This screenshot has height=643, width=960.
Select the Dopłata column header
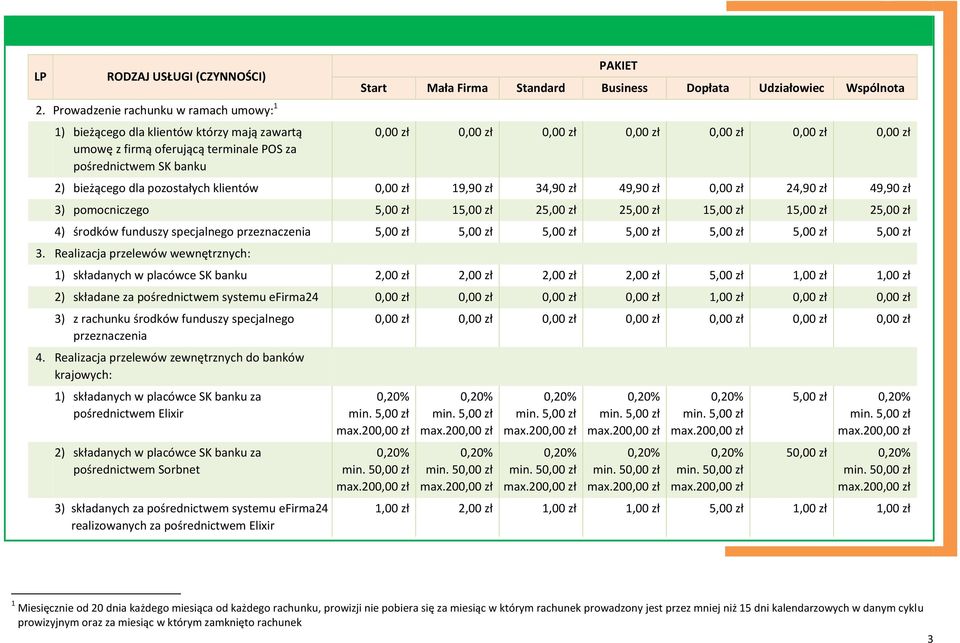708,88
